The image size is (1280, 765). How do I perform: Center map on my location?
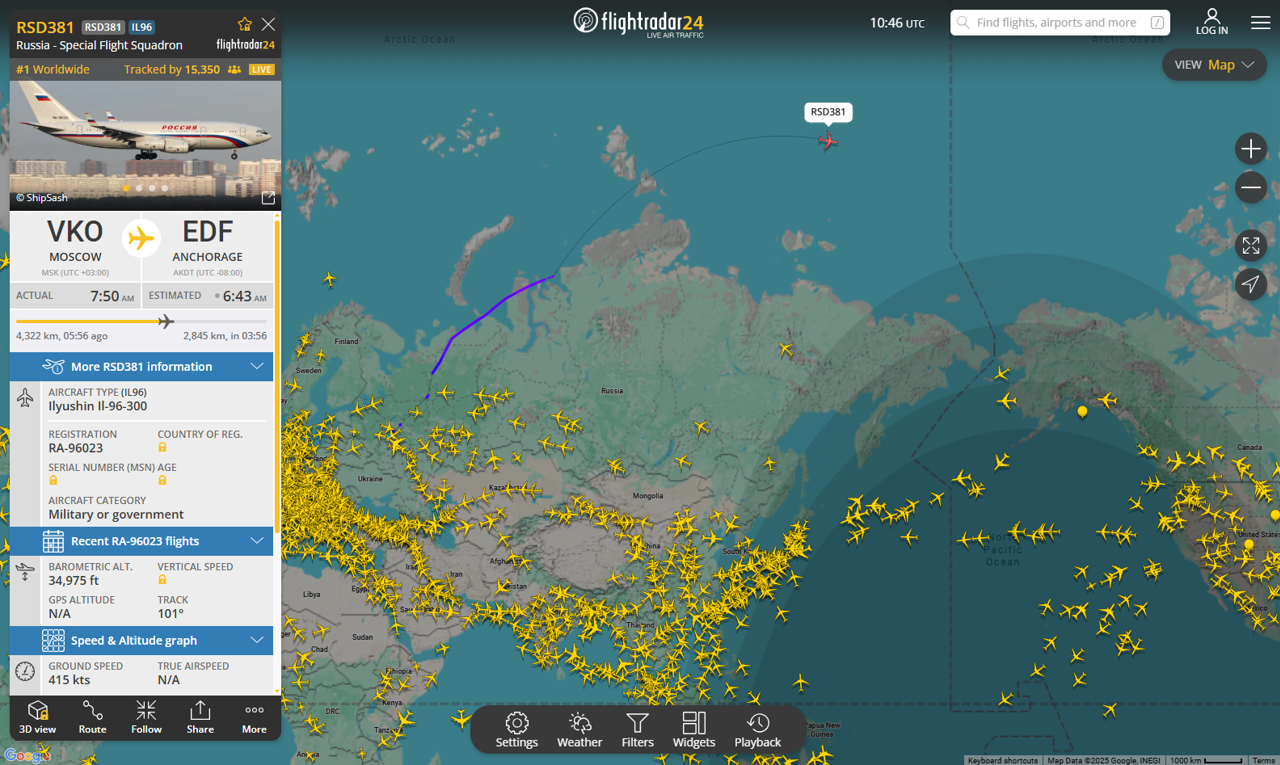click(x=1251, y=284)
